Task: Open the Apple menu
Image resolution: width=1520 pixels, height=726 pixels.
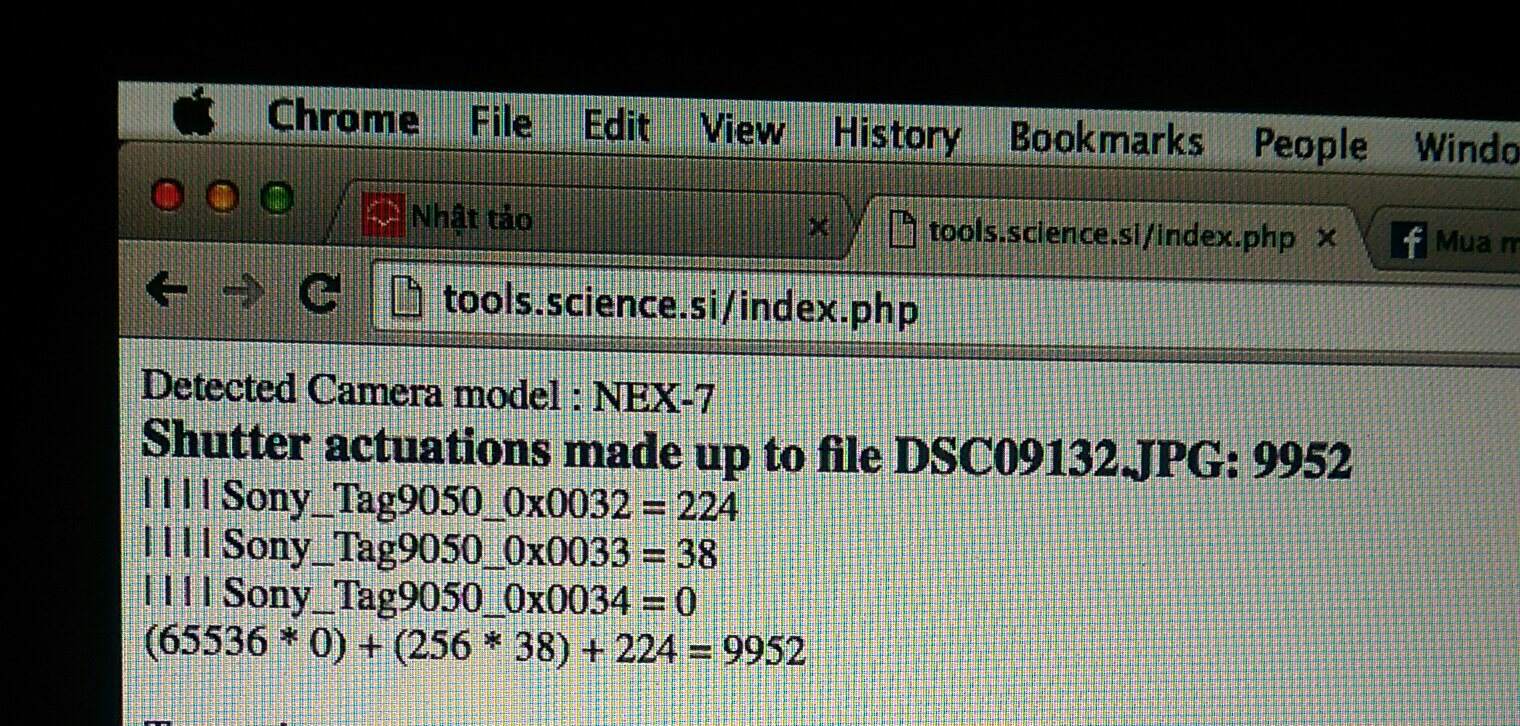Action: (x=193, y=111)
